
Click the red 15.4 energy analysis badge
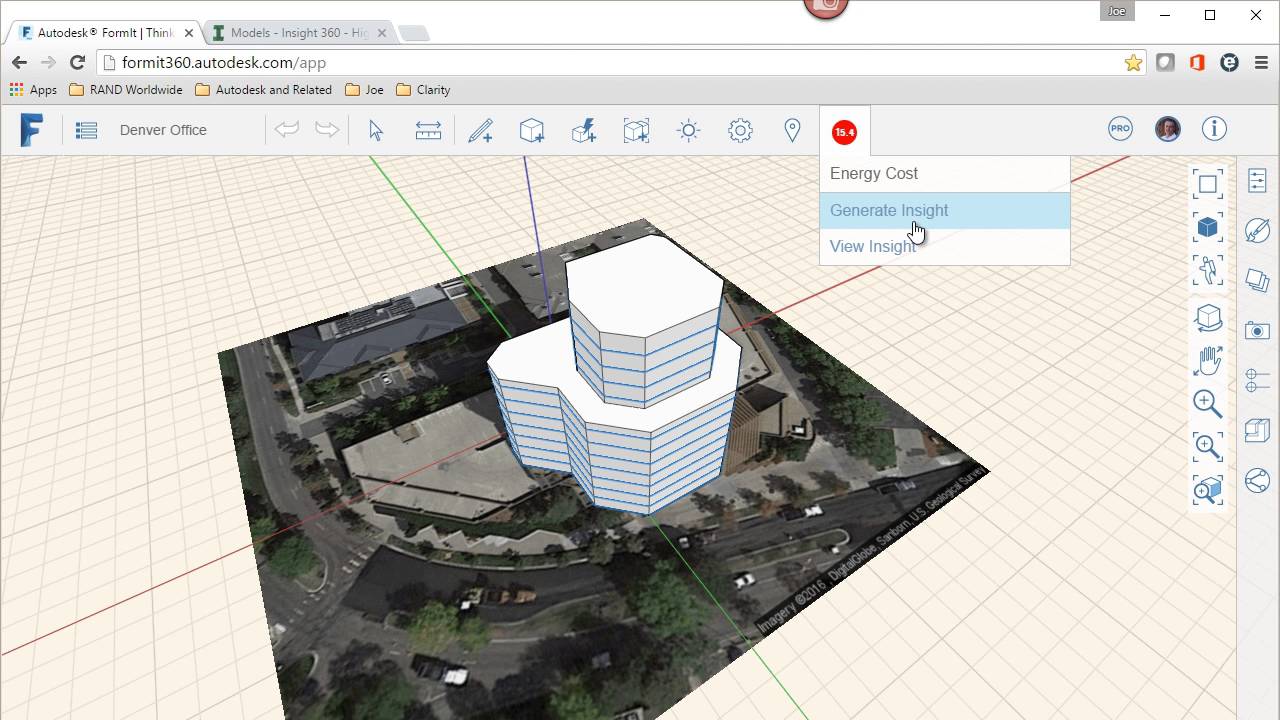coord(844,131)
